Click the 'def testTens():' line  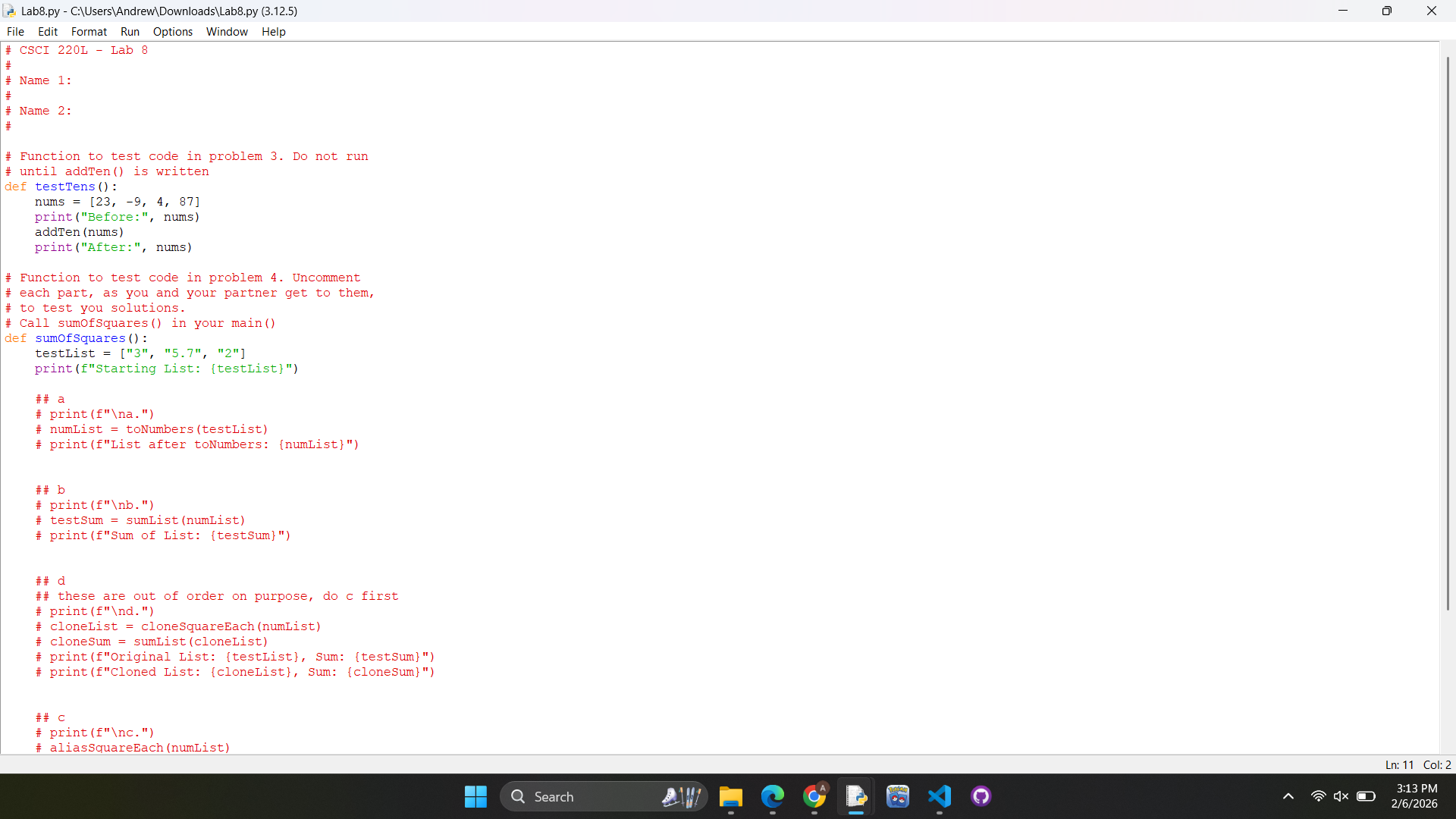click(x=61, y=187)
